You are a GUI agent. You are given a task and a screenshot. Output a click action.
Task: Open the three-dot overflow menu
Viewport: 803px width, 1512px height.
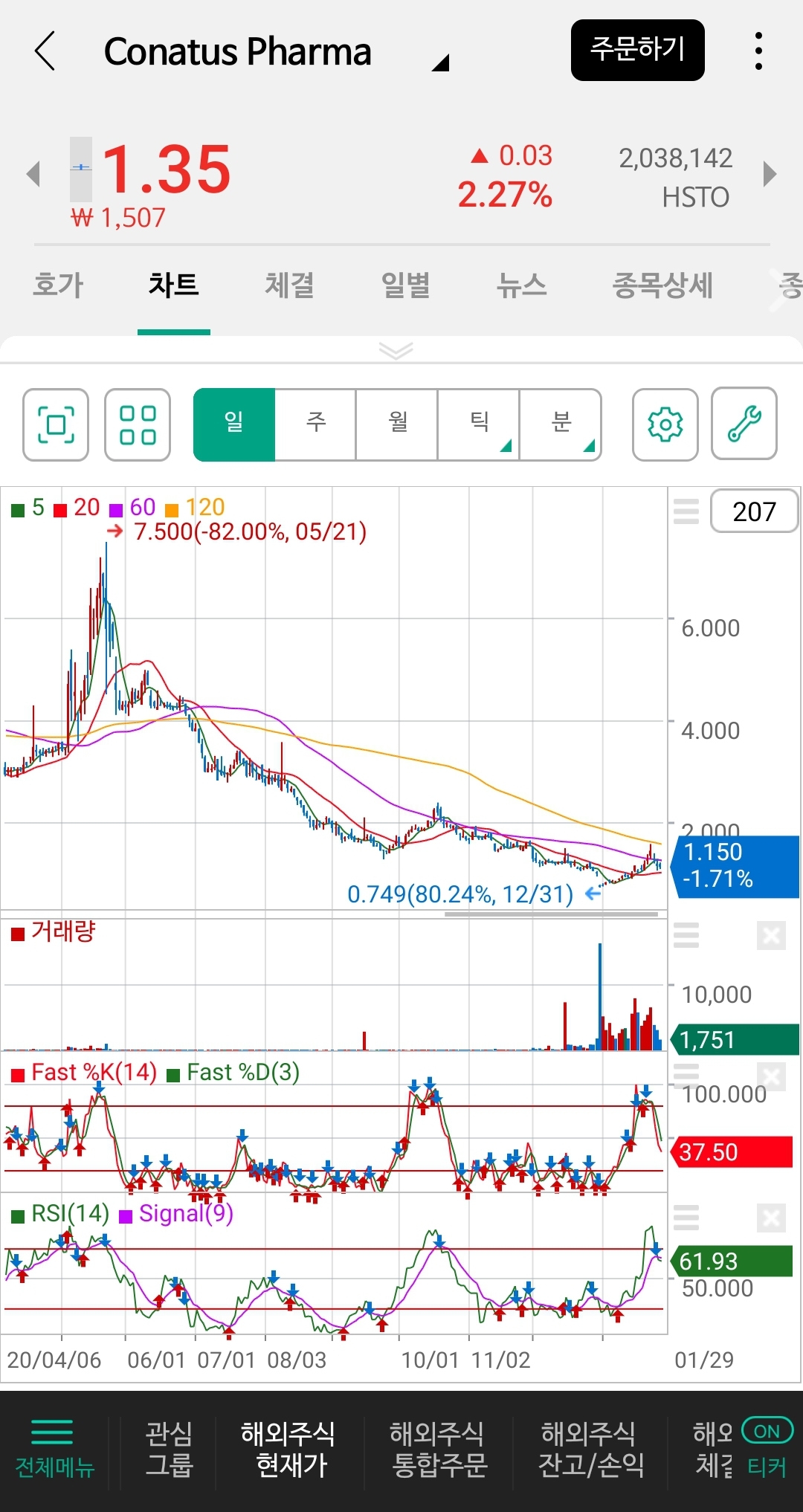[758, 51]
